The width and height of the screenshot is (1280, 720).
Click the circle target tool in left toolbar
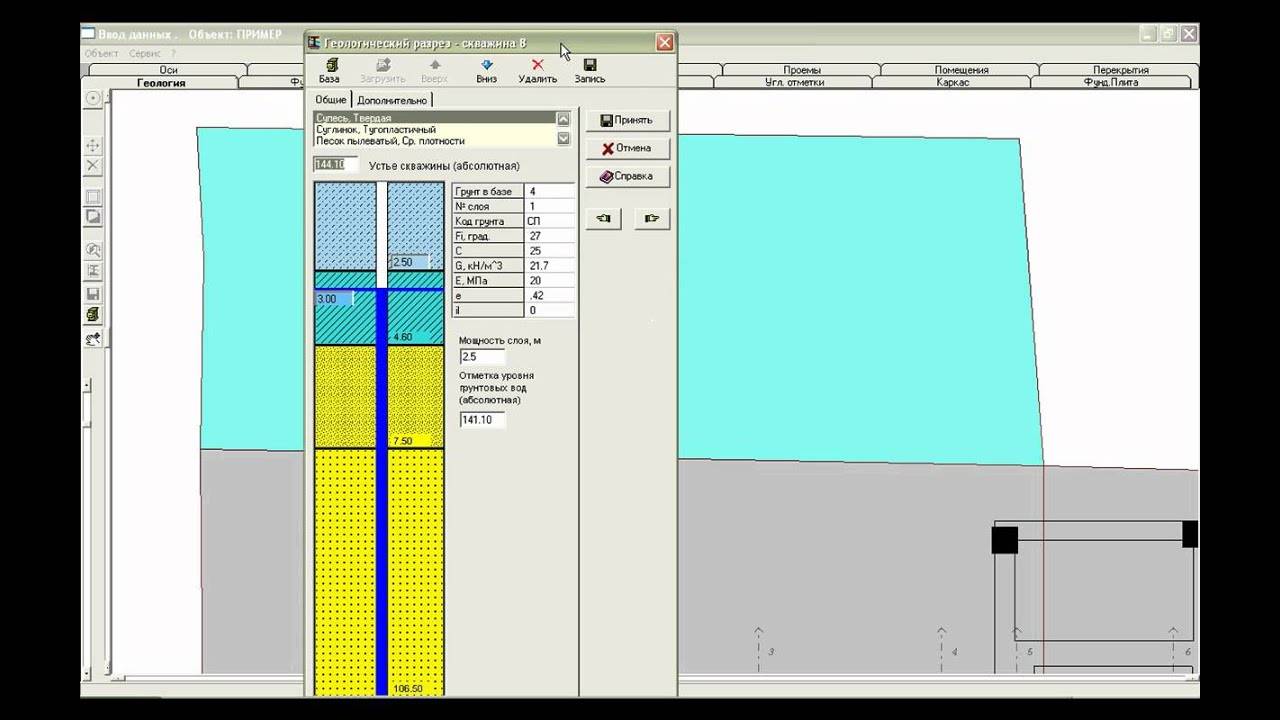(93, 98)
